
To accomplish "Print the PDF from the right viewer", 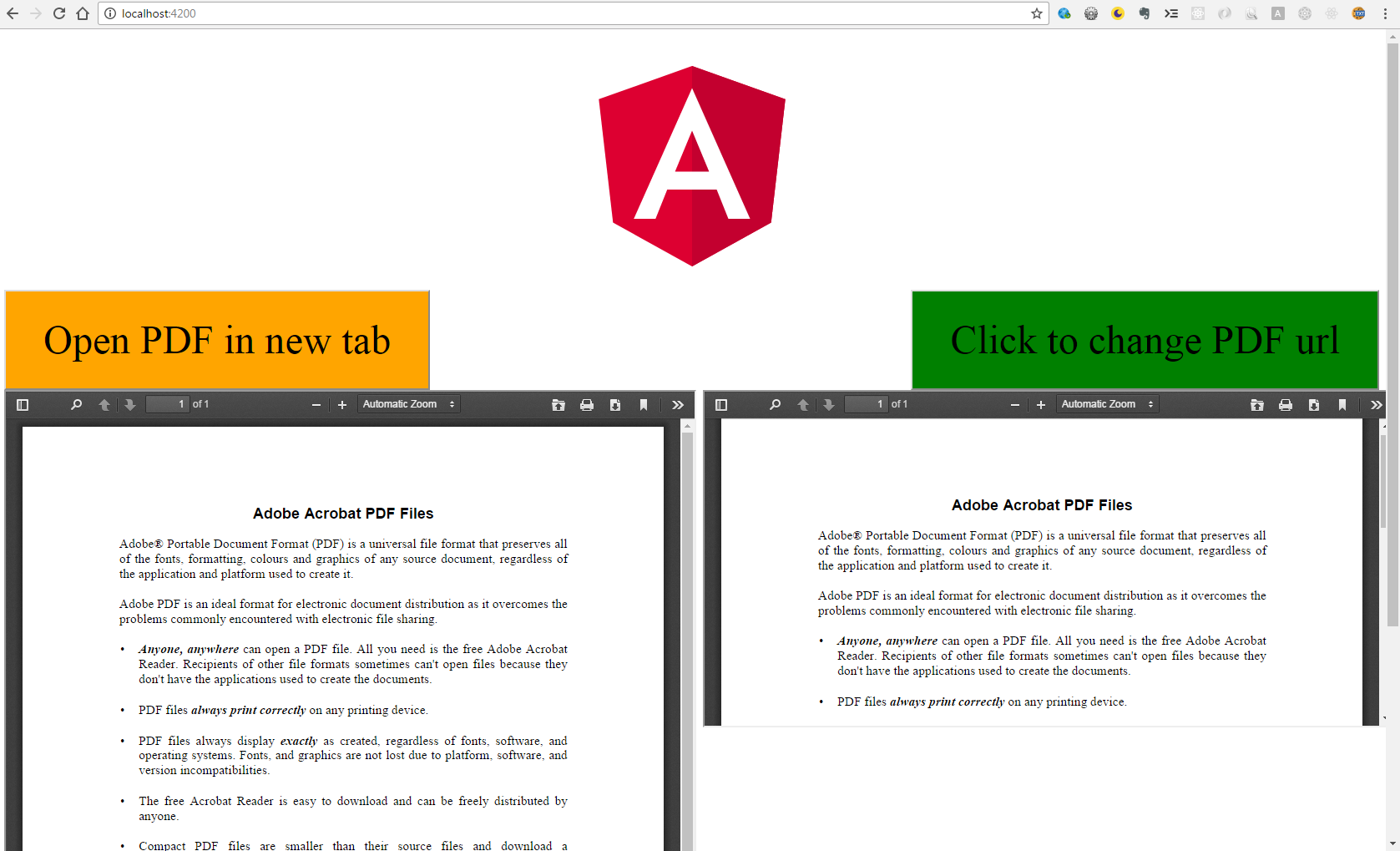I will (1286, 404).
